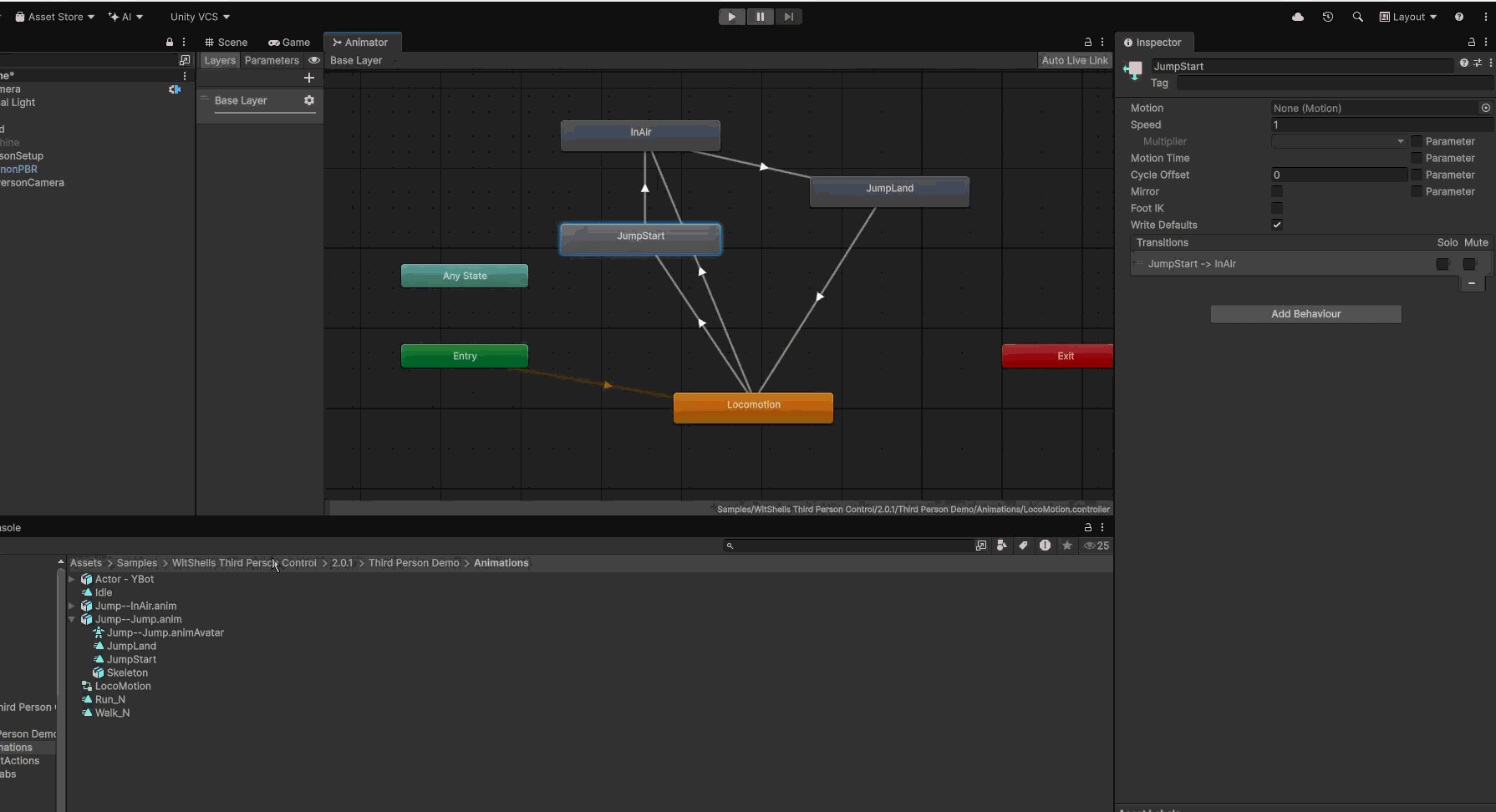Click the global search magnifier icon
Viewport: 1496px width, 812px height.
pyautogui.click(x=1357, y=17)
